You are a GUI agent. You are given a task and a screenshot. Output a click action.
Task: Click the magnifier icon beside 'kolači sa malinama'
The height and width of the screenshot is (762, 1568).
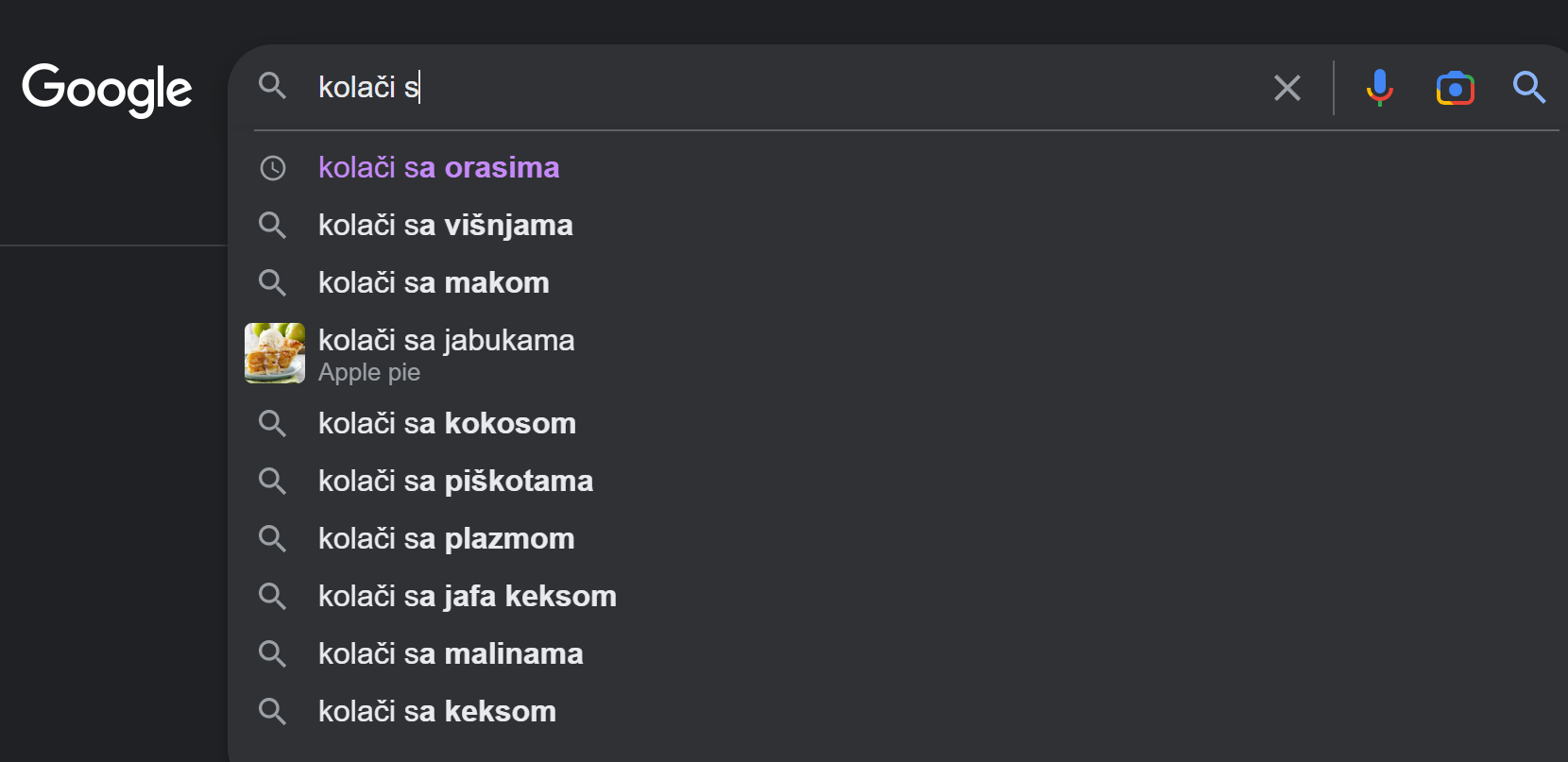pyautogui.click(x=273, y=653)
